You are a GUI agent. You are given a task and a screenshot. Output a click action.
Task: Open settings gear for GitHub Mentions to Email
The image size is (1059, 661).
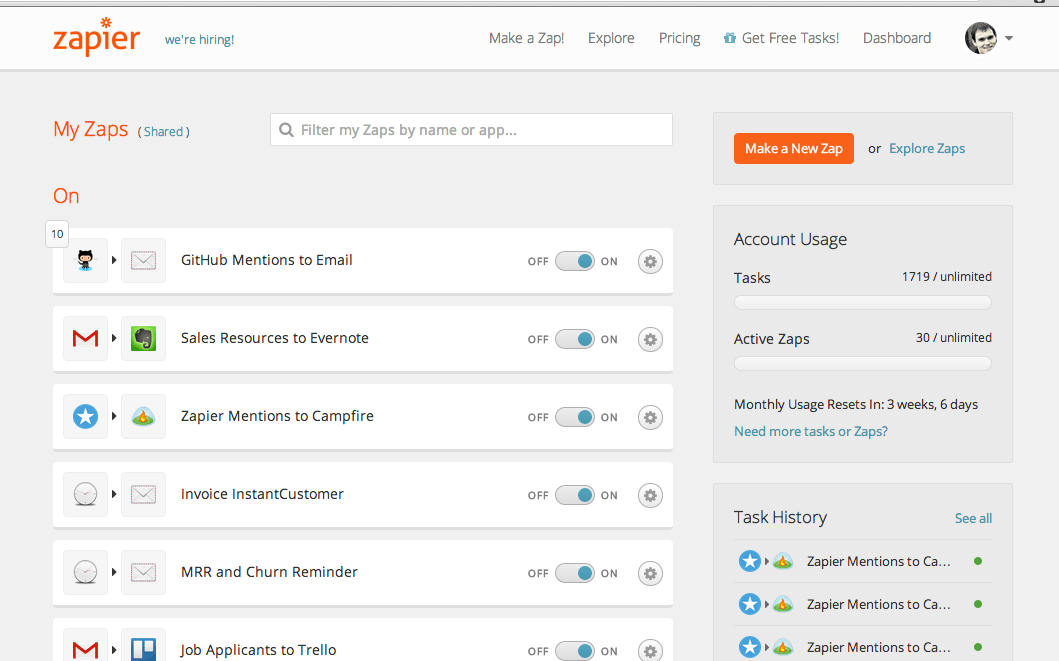tap(650, 261)
